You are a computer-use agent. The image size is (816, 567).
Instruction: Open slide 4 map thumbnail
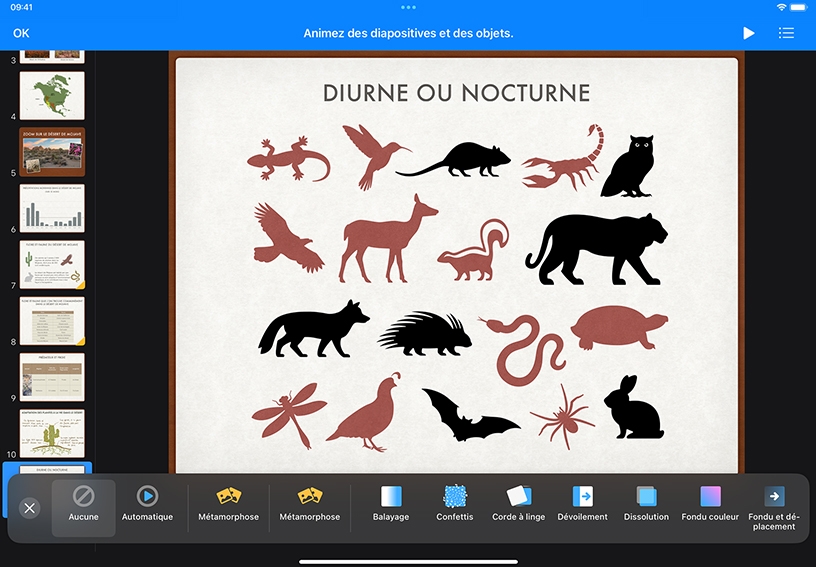(x=52, y=96)
